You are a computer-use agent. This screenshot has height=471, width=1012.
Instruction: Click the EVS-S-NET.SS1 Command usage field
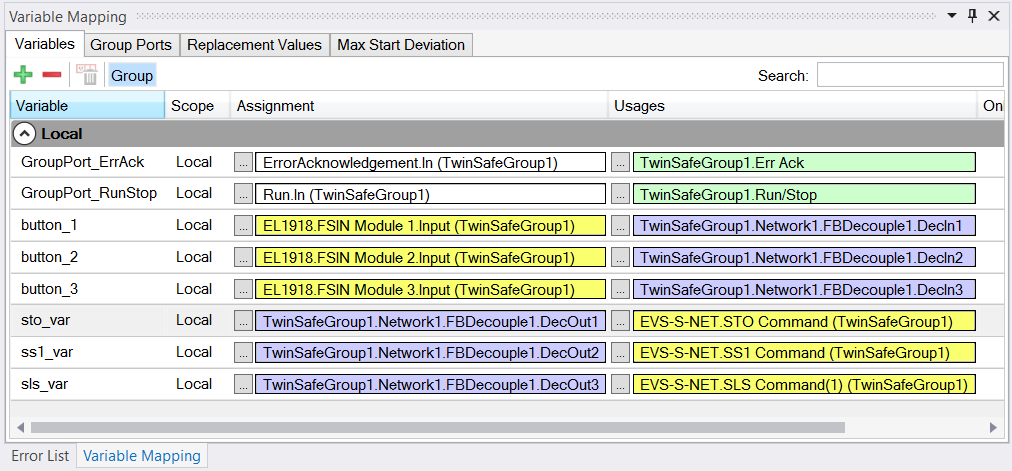click(804, 352)
